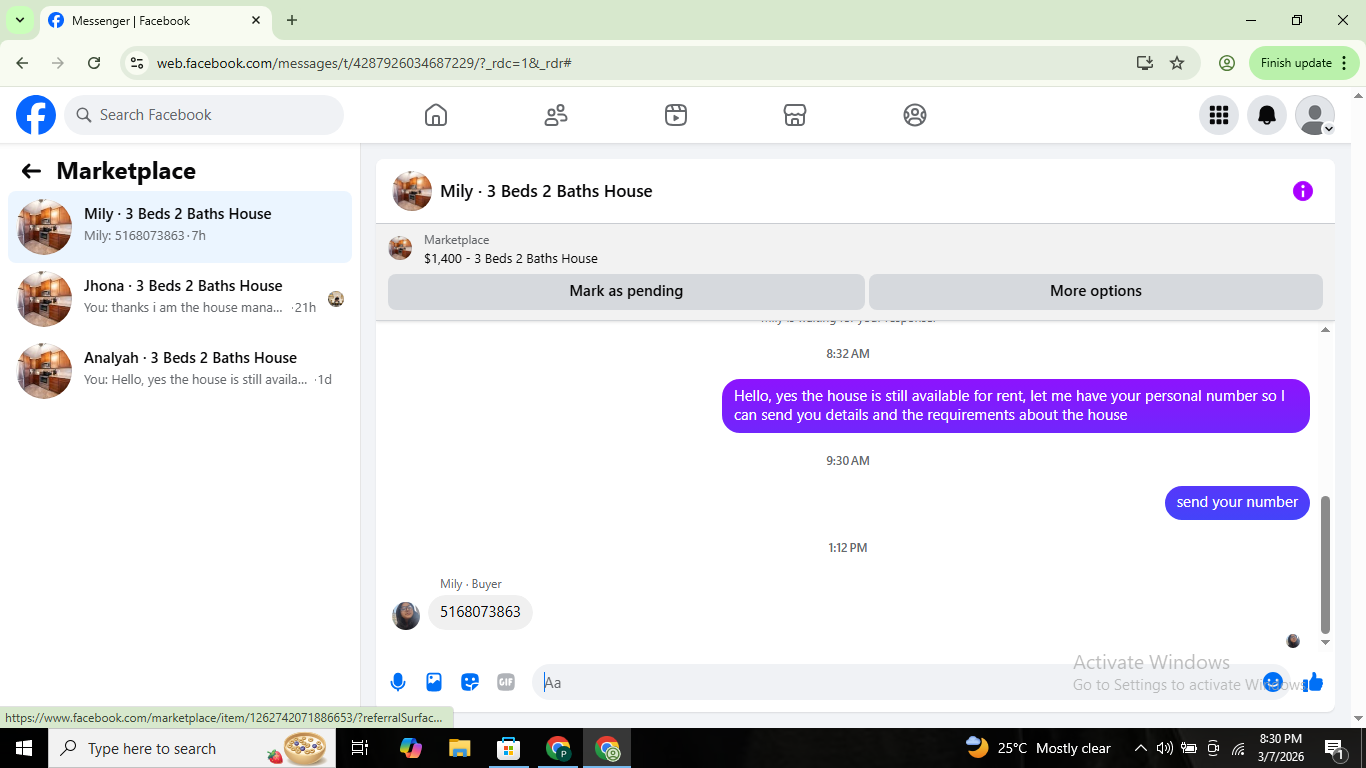The width and height of the screenshot is (1366, 768).
Task: Click the 'Hello, yes the house' message bubble
Action: click(1016, 406)
